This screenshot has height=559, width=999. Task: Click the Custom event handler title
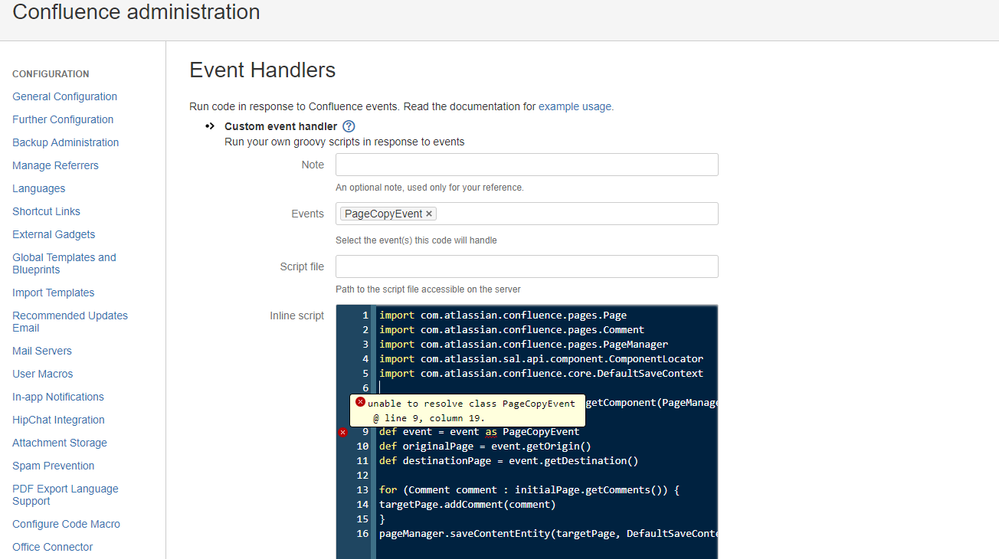(x=280, y=126)
